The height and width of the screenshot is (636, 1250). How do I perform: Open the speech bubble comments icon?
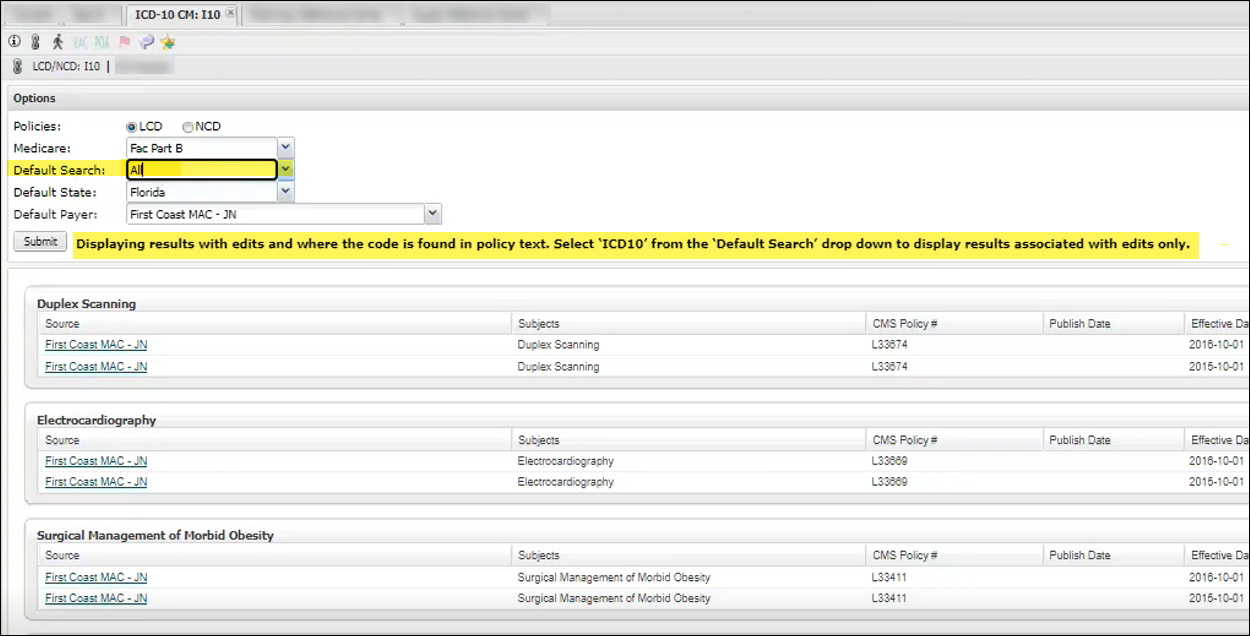(146, 42)
